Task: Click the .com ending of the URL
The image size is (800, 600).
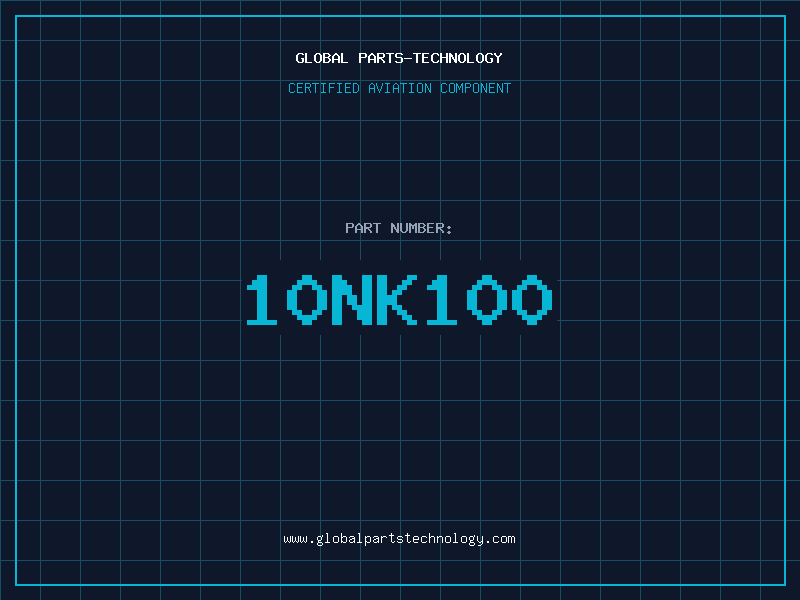Action: [x=500, y=538]
